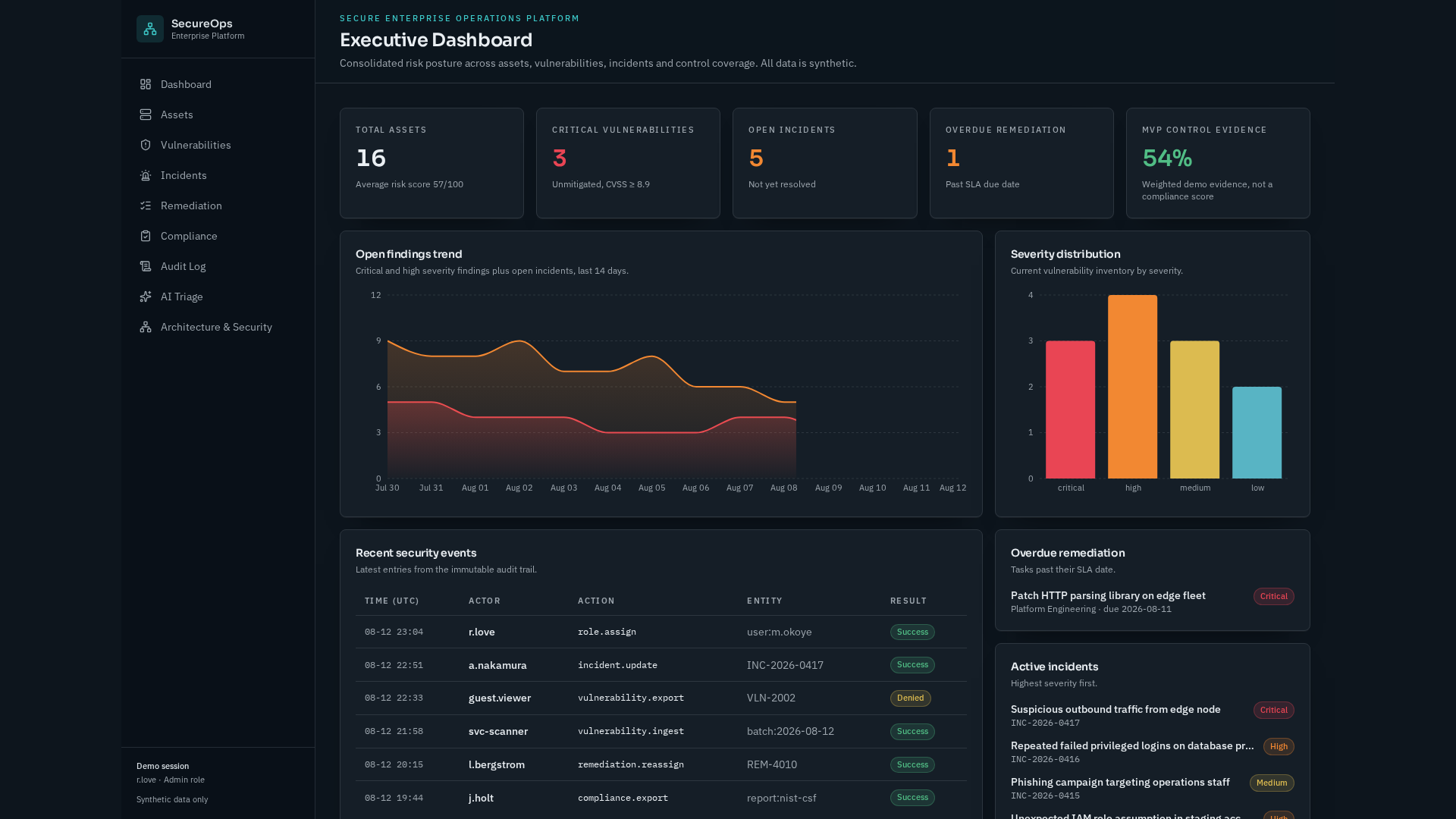Screen dimensions: 1456x819
Task: Click Success badge in the compliance.export row
Action: pos(912,797)
